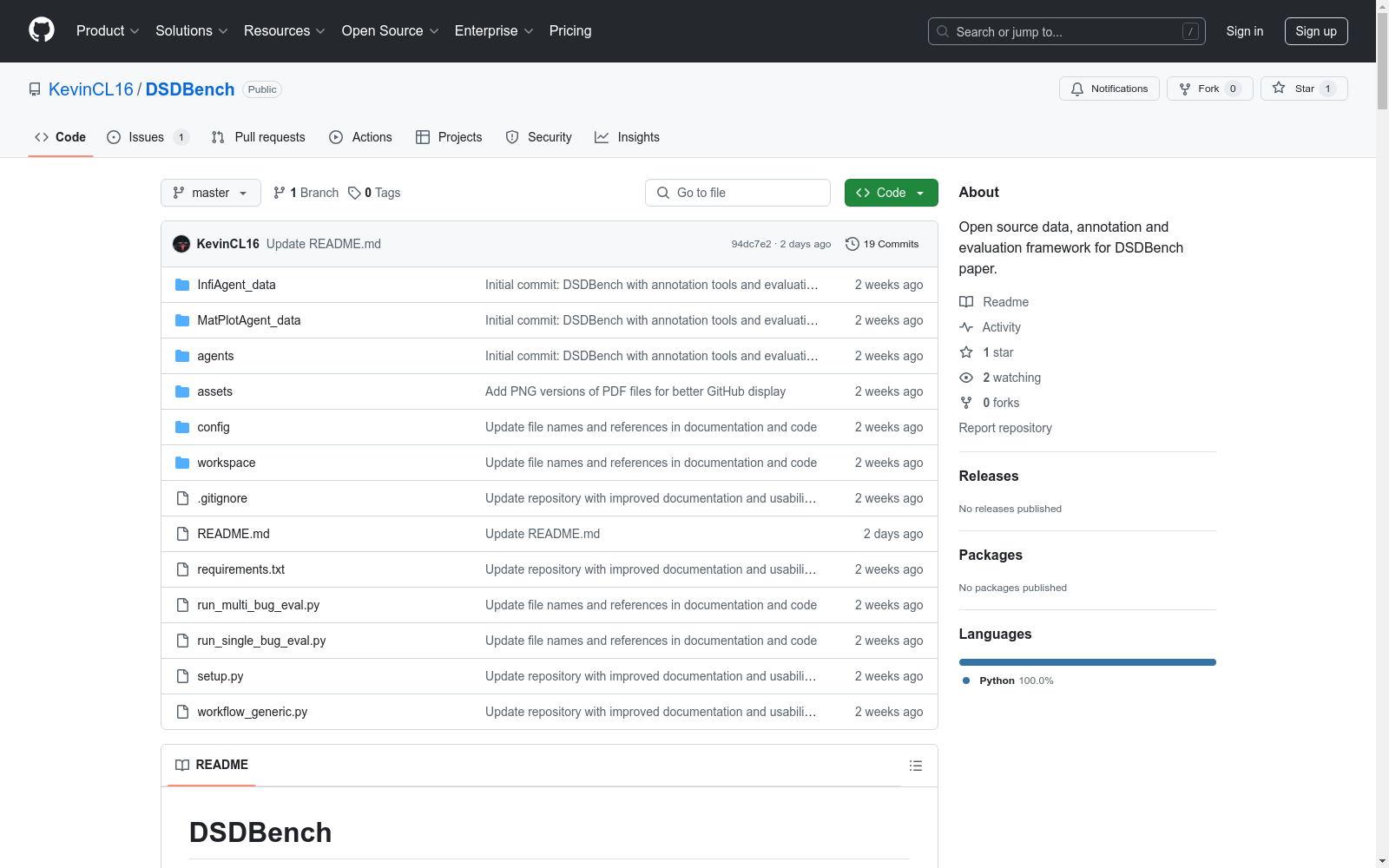Click KevinCL16 avatar in commit row
Image resolution: width=1389 pixels, height=868 pixels.
tap(181, 244)
